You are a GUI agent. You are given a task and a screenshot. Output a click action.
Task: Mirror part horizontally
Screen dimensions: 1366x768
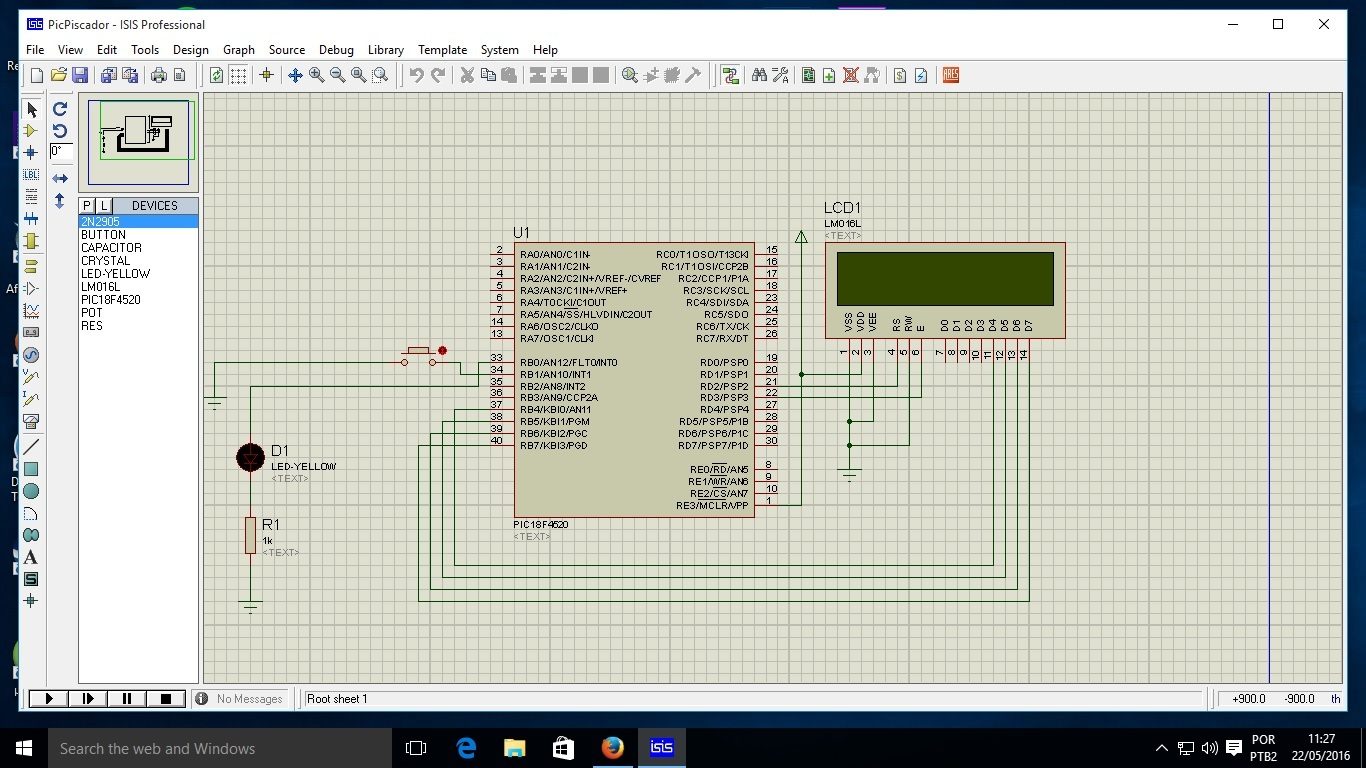(x=60, y=179)
